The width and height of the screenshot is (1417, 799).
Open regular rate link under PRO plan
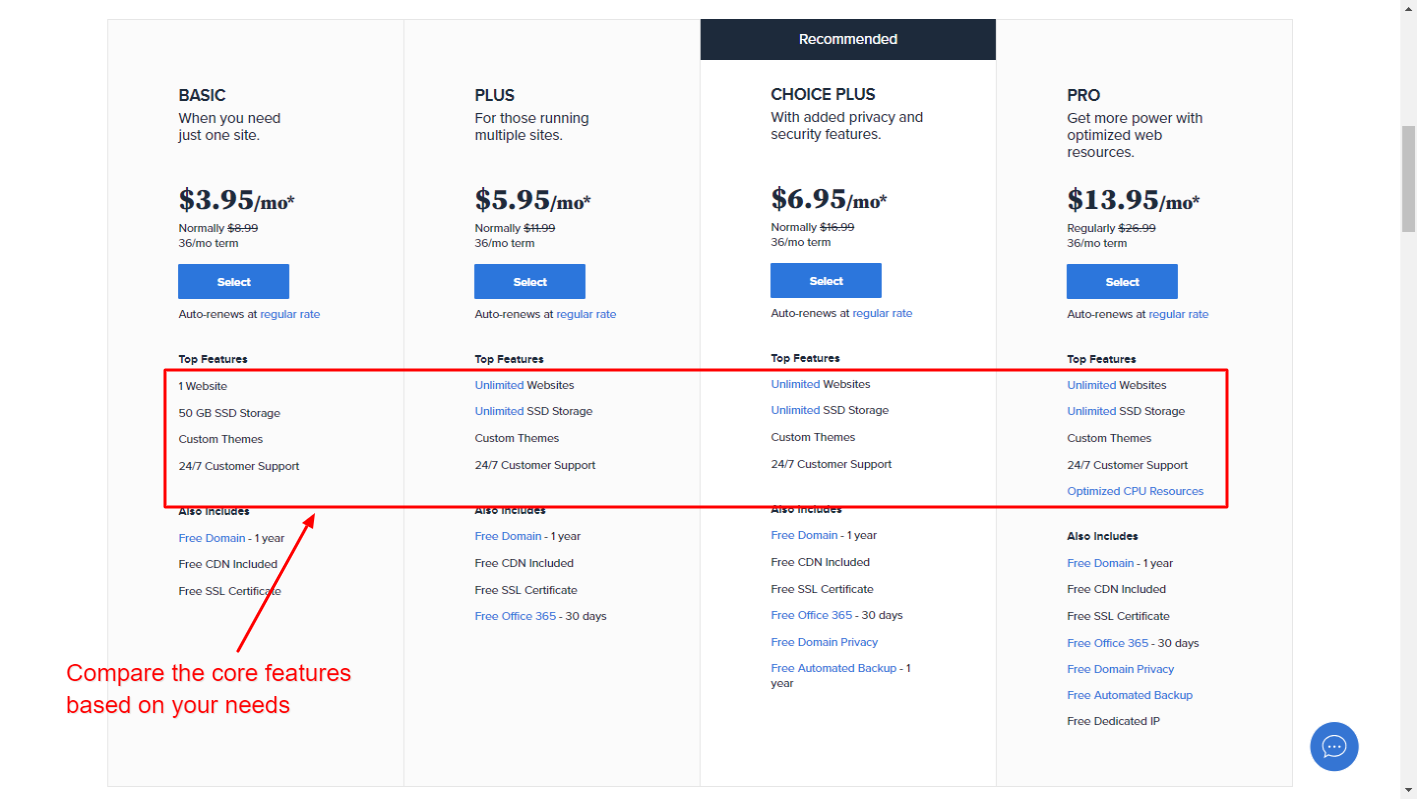1178,314
